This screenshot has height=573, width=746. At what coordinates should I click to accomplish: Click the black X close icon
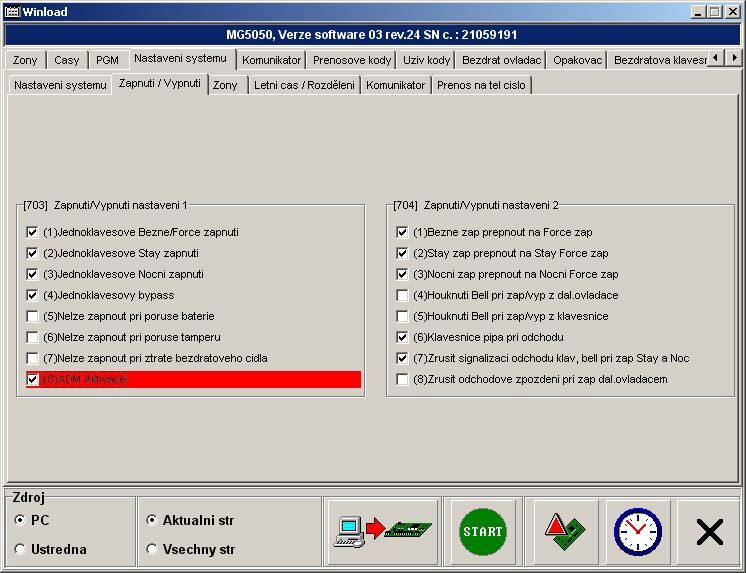[709, 532]
